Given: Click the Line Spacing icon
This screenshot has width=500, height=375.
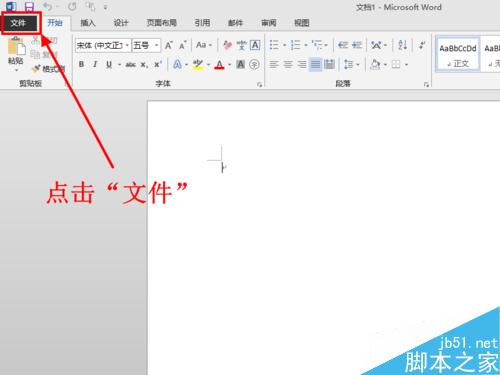Looking at the screenshot, I should (348, 64).
